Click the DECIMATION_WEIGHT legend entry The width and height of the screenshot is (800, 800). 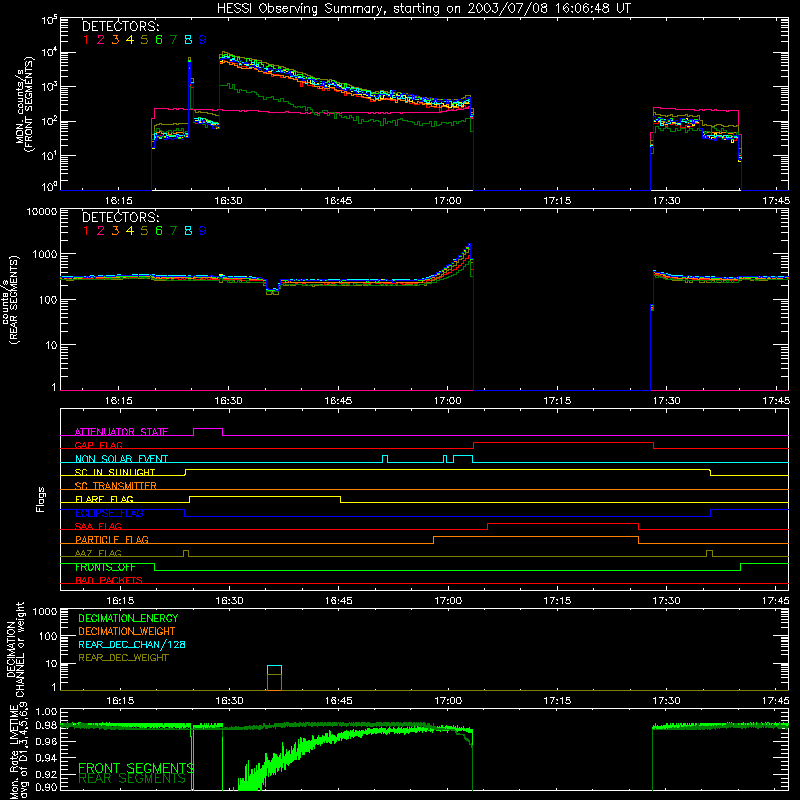127,632
